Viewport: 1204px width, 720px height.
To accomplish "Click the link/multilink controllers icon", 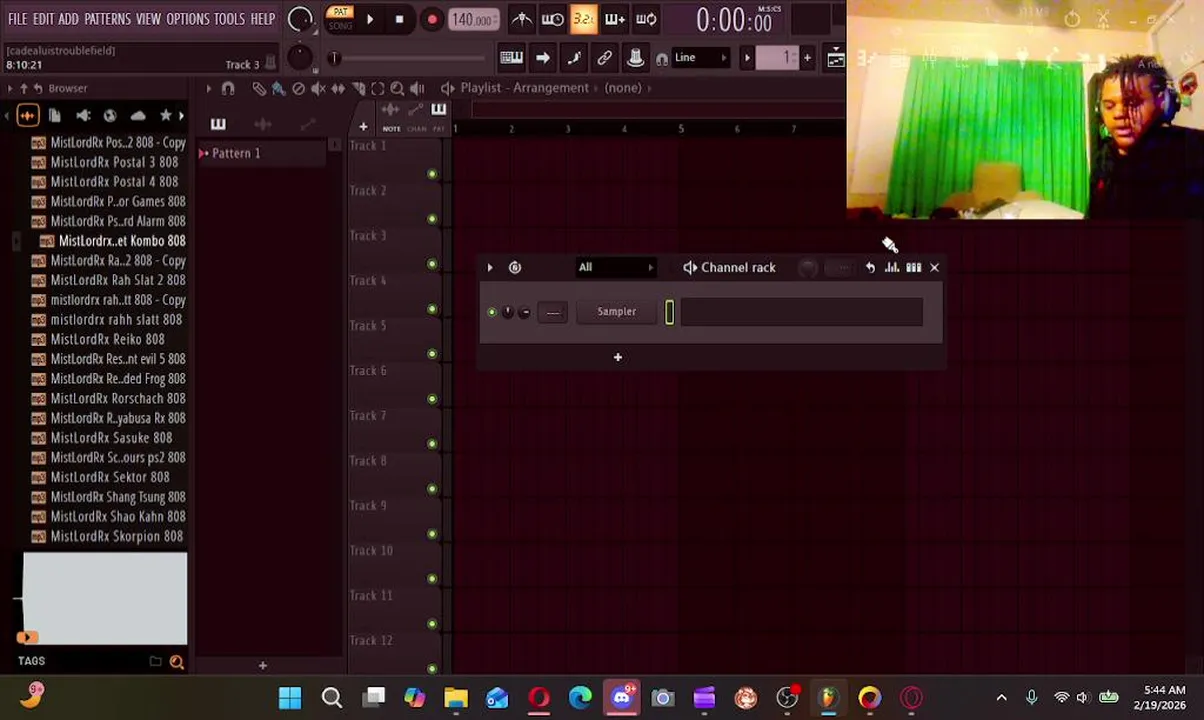I will point(604,58).
